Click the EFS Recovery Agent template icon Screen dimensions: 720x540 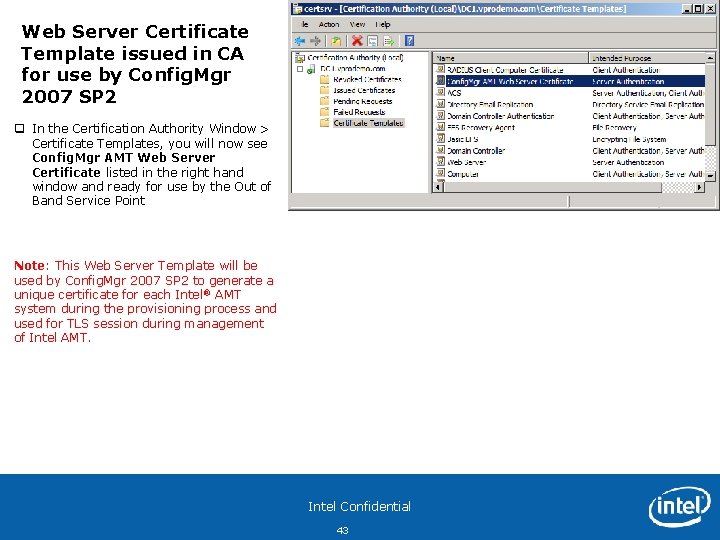click(x=440, y=127)
